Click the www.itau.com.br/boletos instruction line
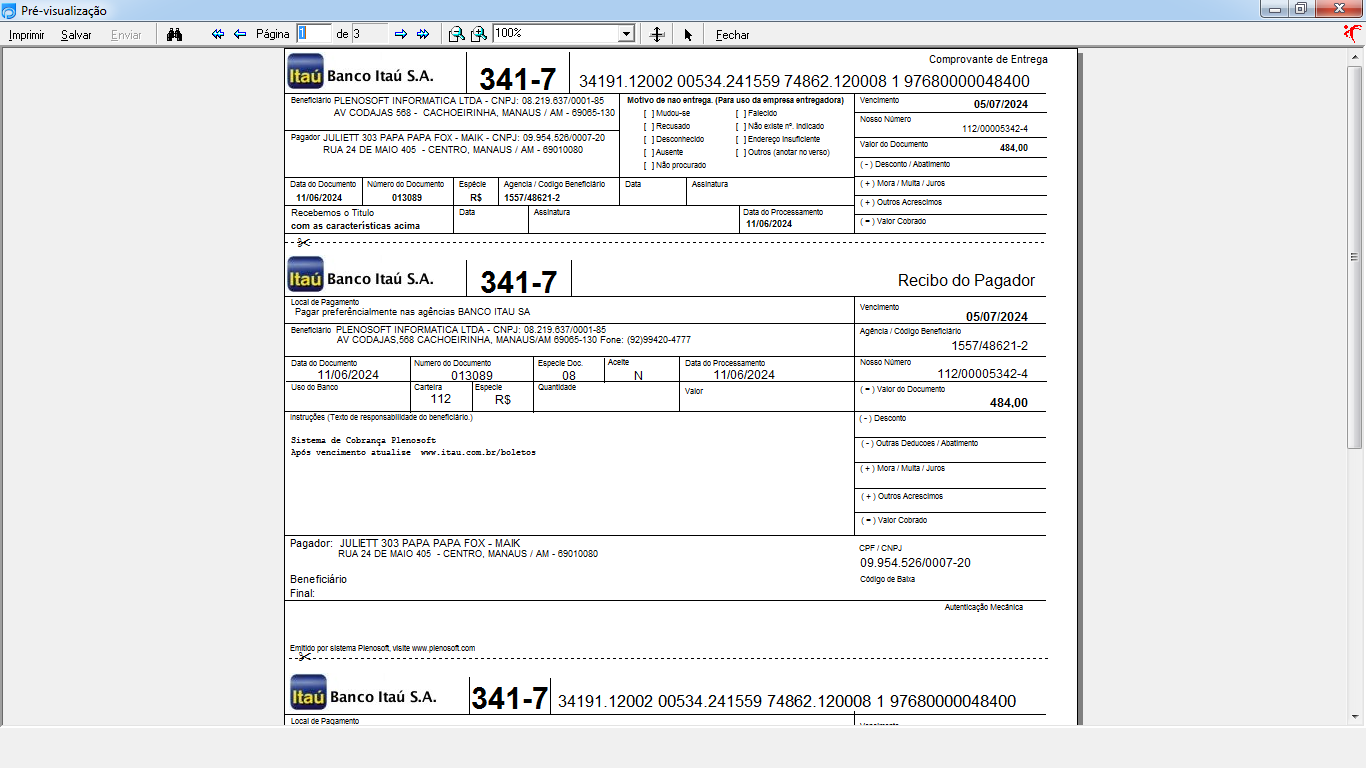The width and height of the screenshot is (1366, 768). point(413,453)
